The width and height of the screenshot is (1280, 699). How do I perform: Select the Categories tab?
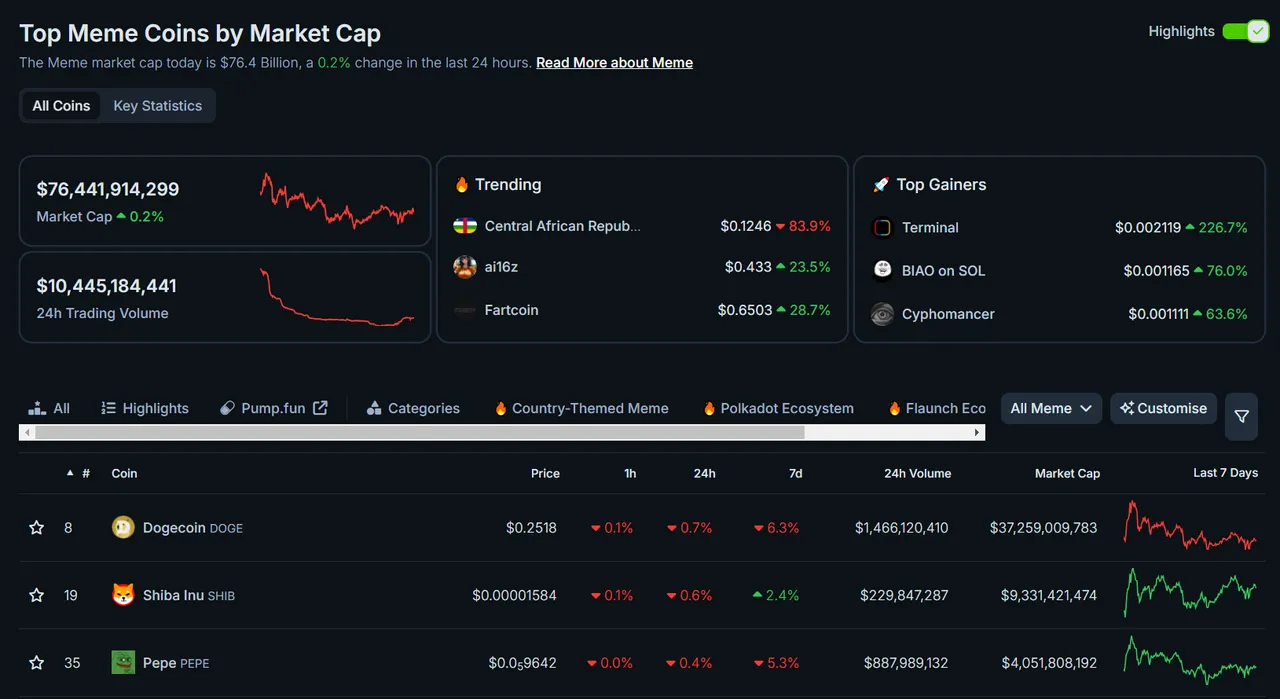pyautogui.click(x=413, y=408)
